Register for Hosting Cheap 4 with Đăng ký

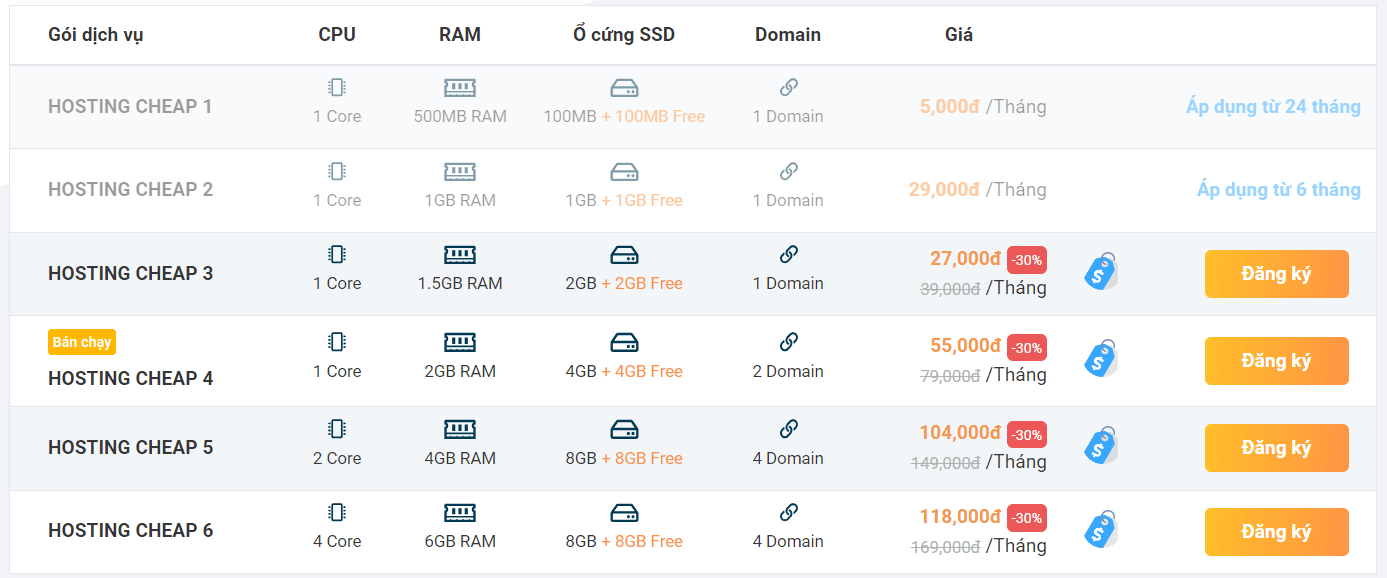1276,361
